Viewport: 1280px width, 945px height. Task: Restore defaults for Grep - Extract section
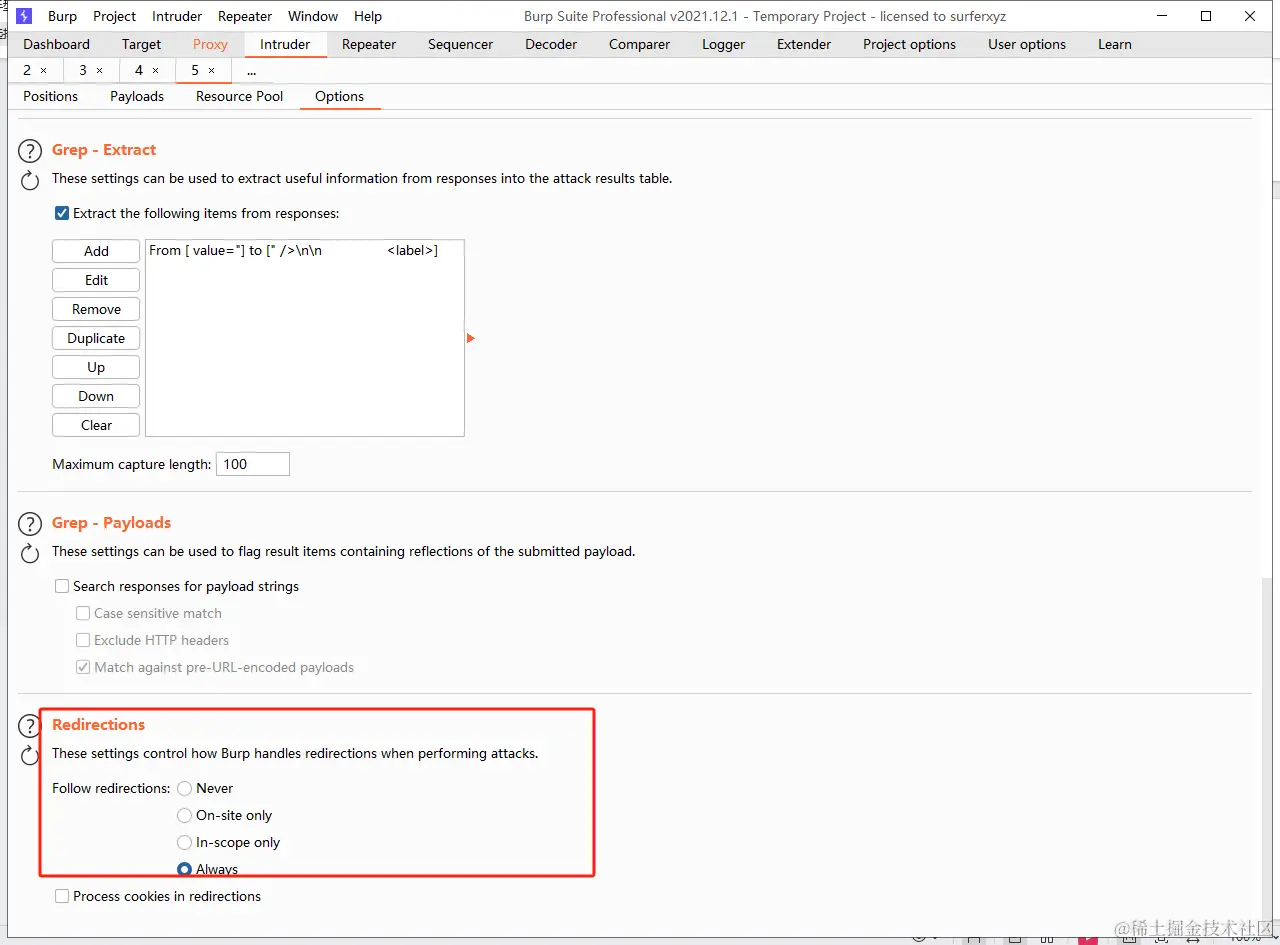click(30, 182)
